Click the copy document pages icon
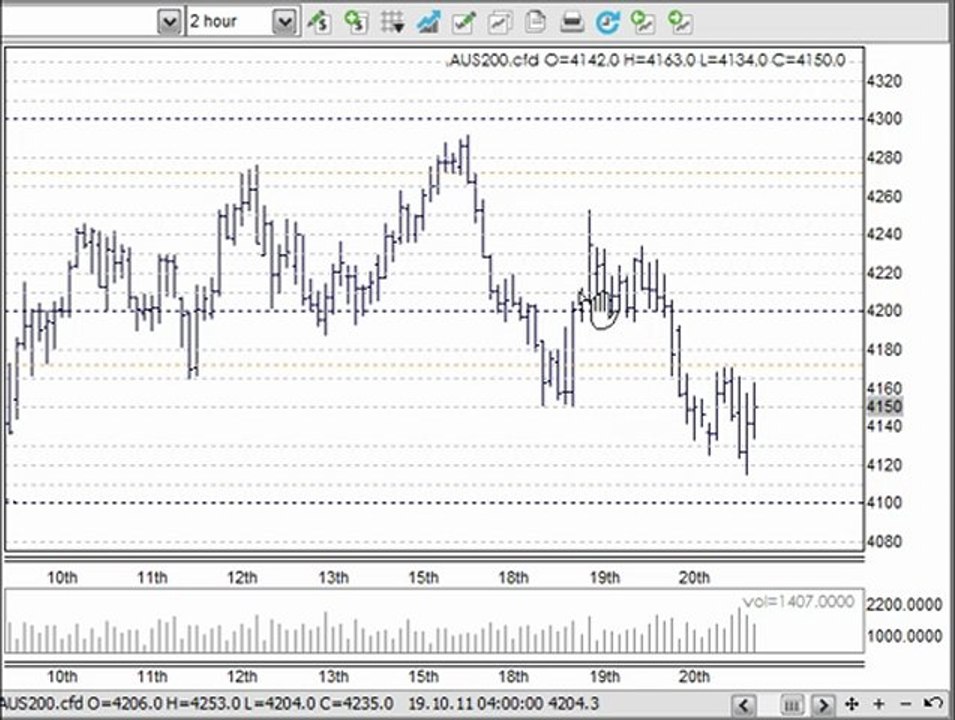Screen dimensions: 955x720 pos(535,22)
